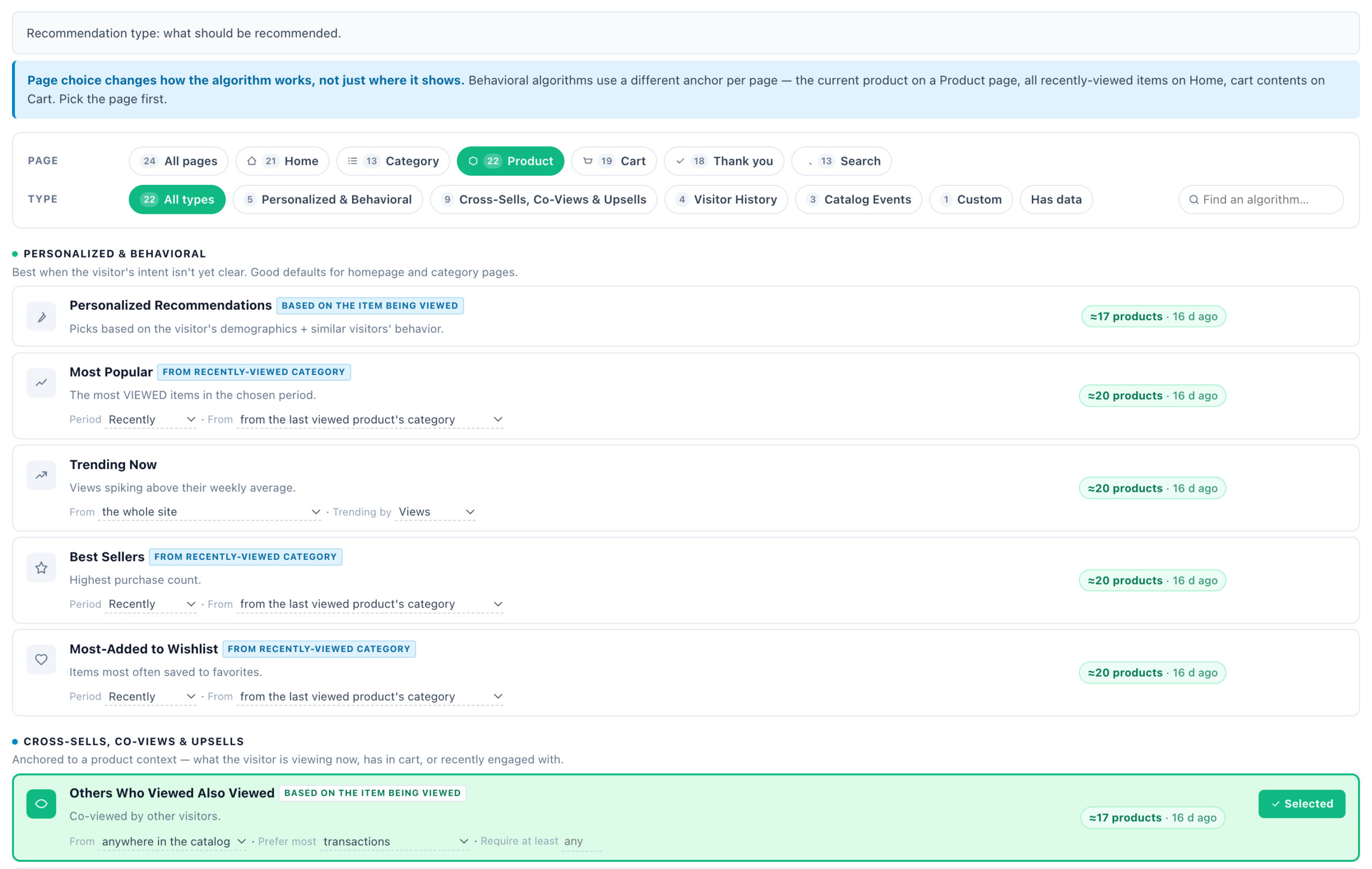The width and height of the screenshot is (1372, 869).
Task: Open Best Sellers Period dropdown
Action: tap(151, 604)
